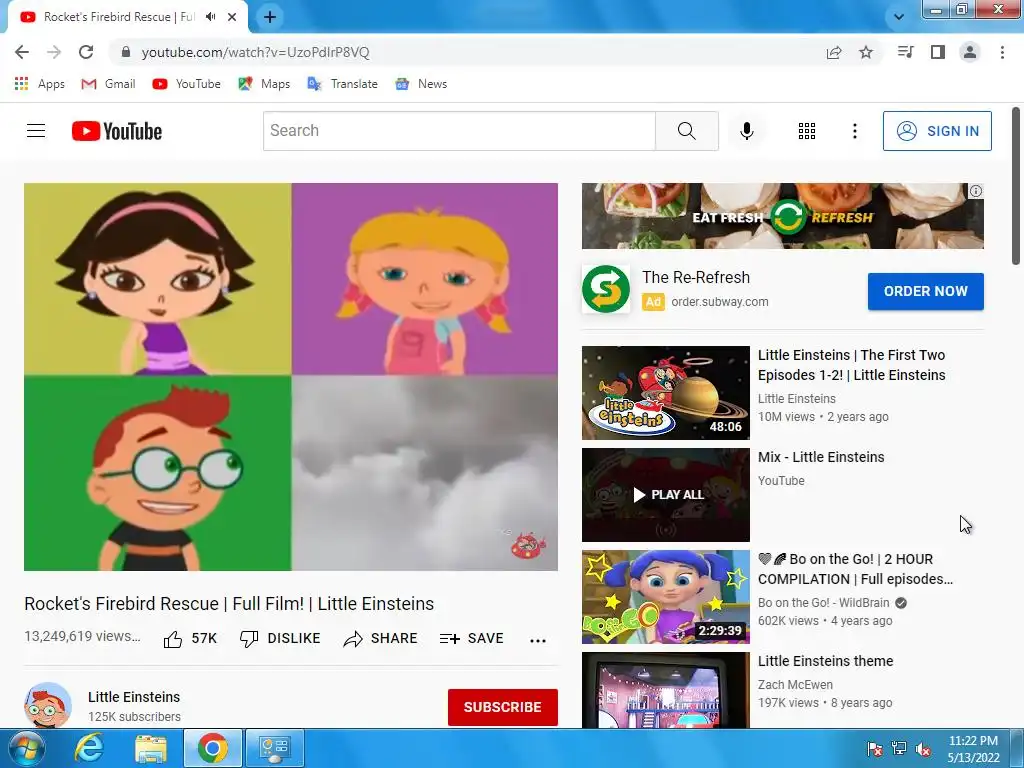This screenshot has height=768, width=1024.
Task: Click the SIGN IN button
Action: click(937, 131)
